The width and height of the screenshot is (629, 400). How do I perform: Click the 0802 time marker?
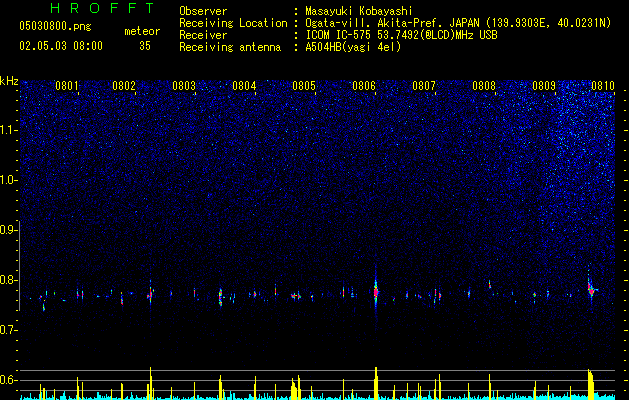[124, 86]
